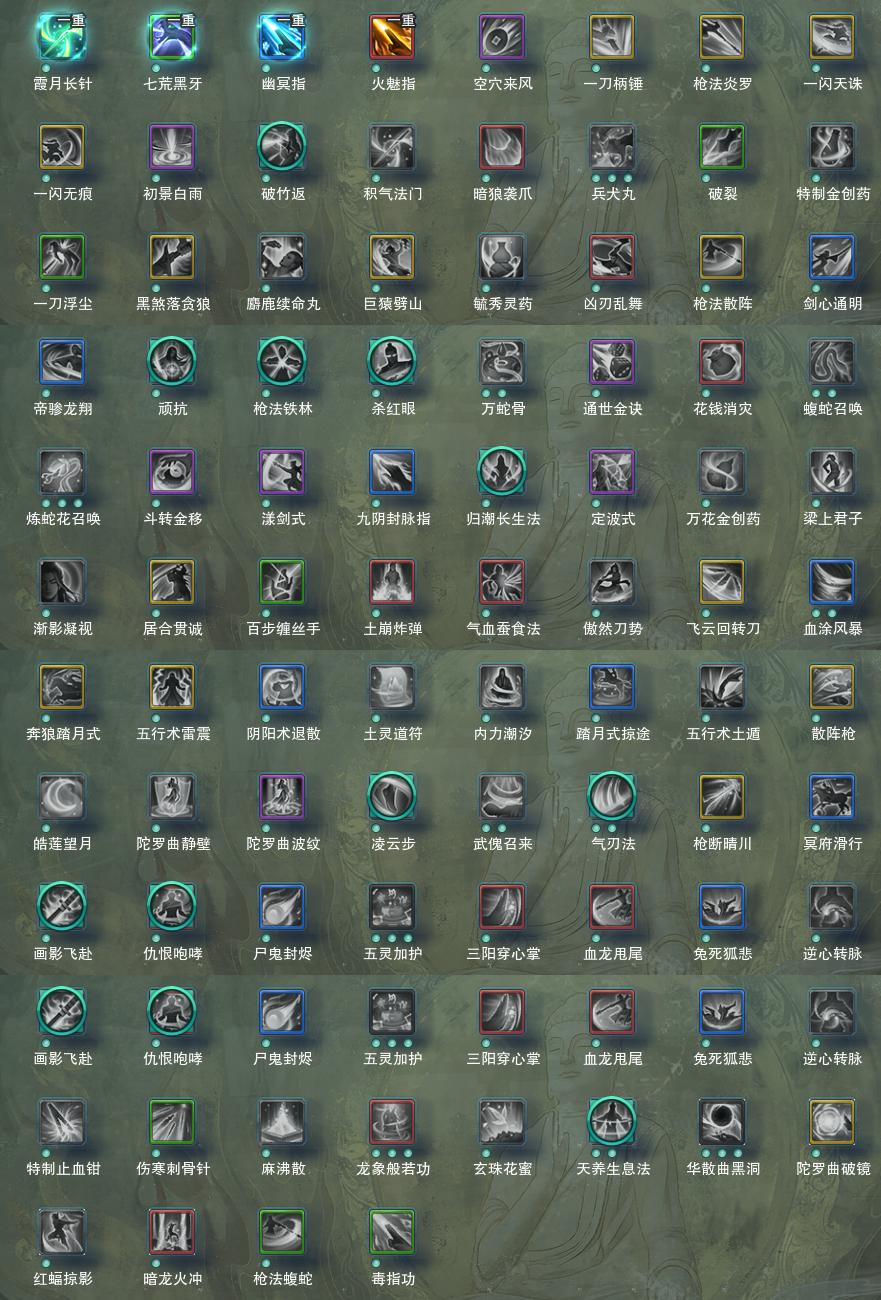Click the 一刀浮尘 skill icon
The width and height of the screenshot is (881, 1300).
tap(62, 257)
